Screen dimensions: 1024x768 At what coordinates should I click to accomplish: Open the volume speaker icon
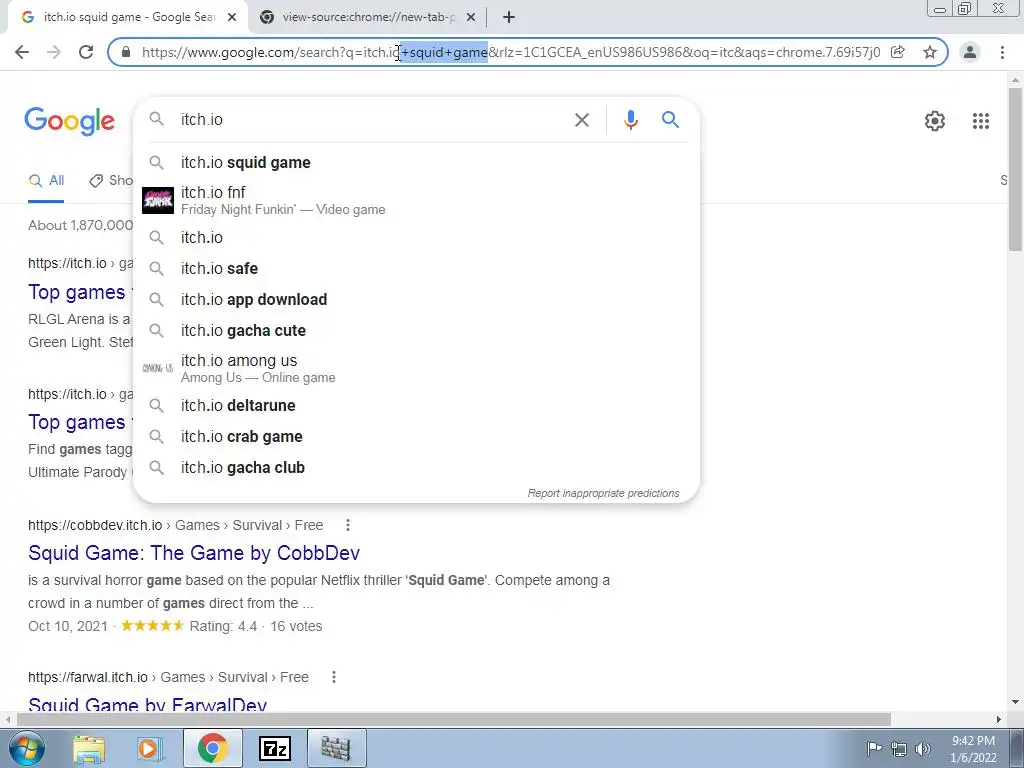coord(923,749)
